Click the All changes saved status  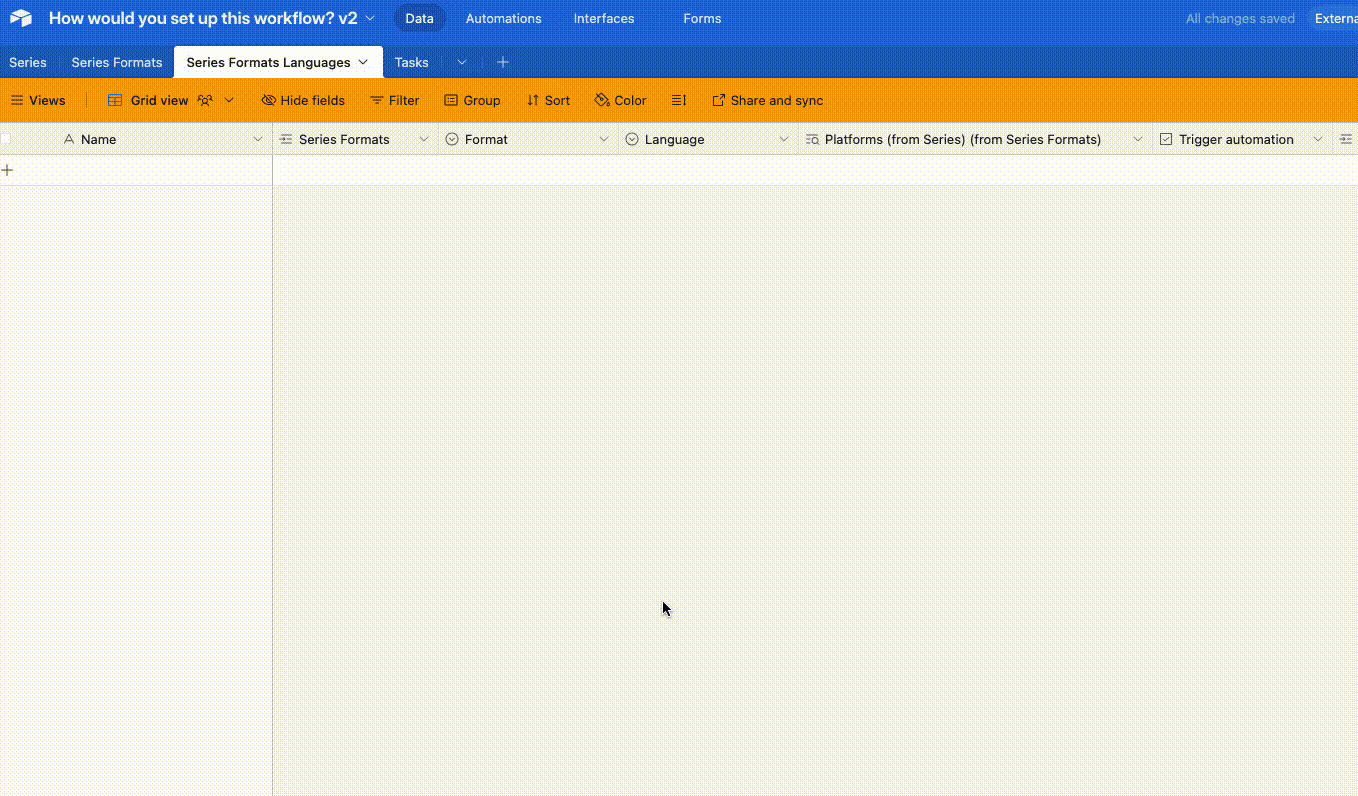1240,18
